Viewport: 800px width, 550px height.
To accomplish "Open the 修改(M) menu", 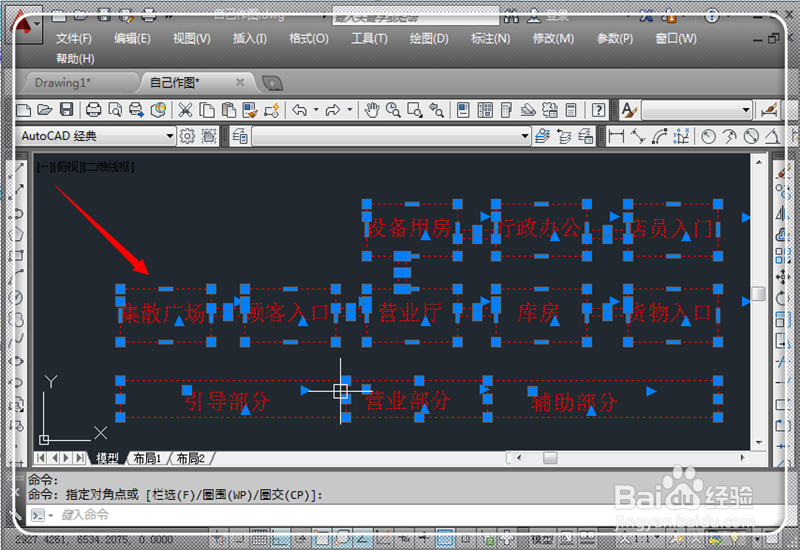I will [553, 39].
